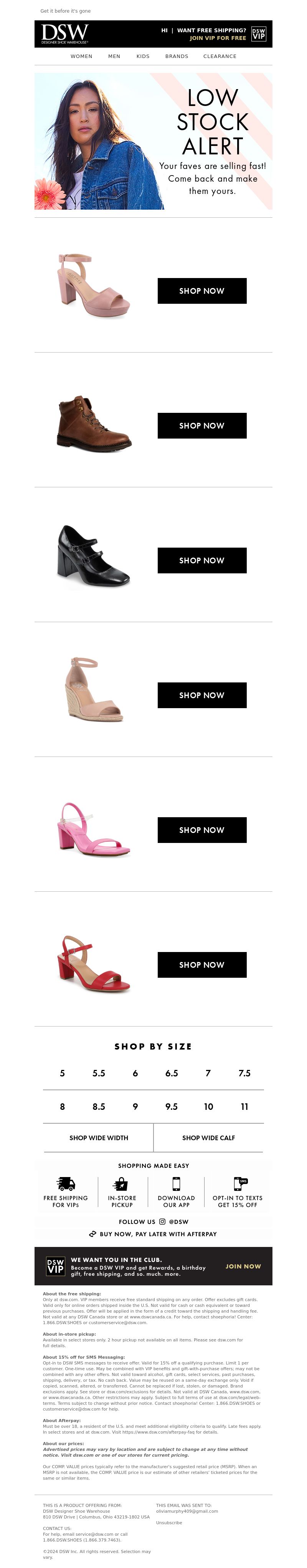Click the DSW logo in the header
Viewport: 307px width, 1568px height.
coord(65,33)
